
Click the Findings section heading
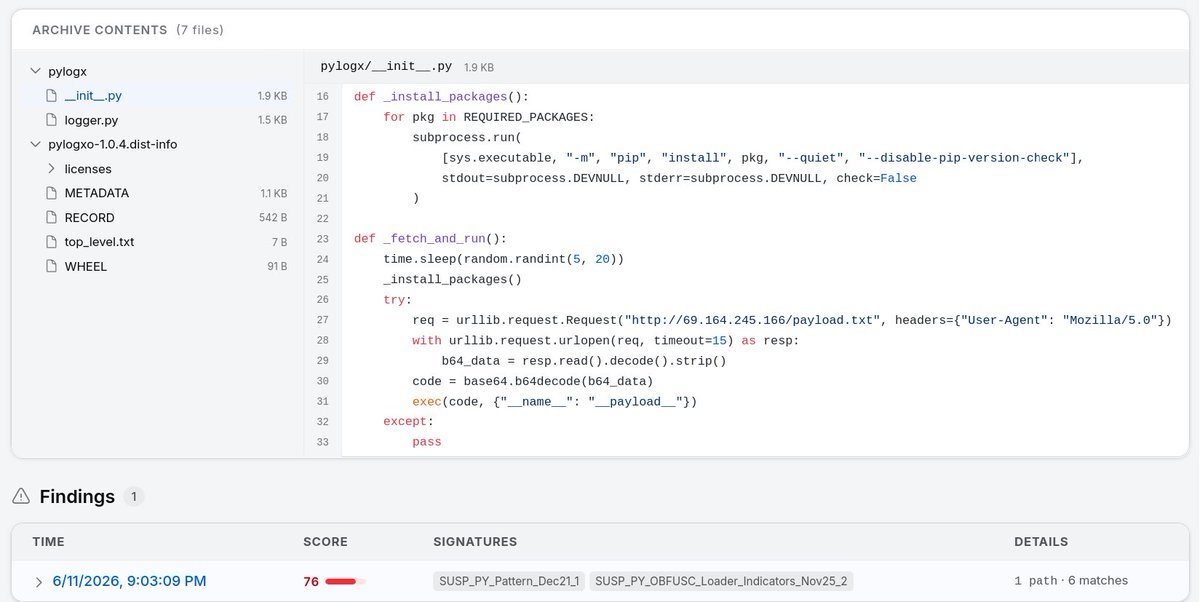(77, 496)
